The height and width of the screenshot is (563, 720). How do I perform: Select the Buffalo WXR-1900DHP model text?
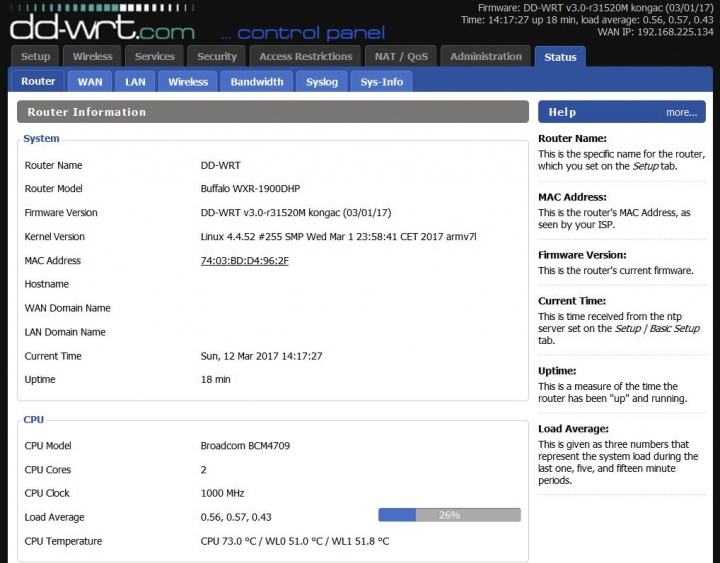tap(250, 189)
